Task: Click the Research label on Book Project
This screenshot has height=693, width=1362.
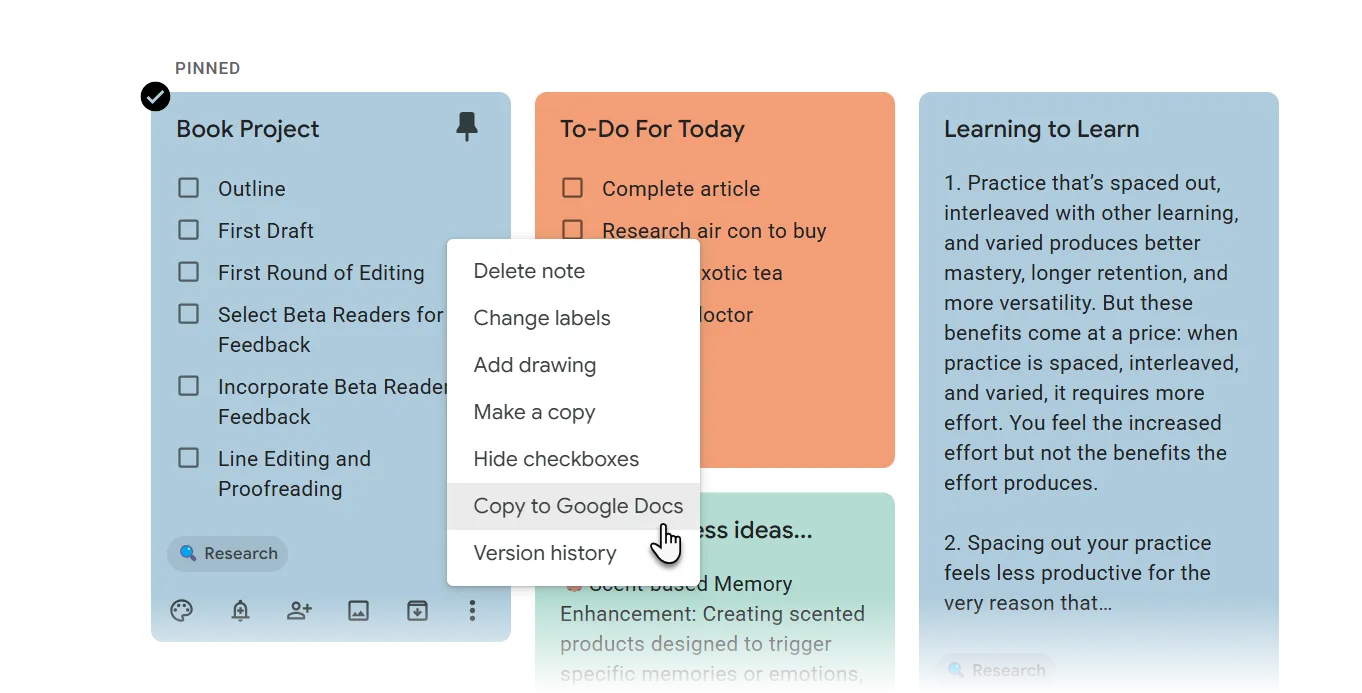Action: 227,553
